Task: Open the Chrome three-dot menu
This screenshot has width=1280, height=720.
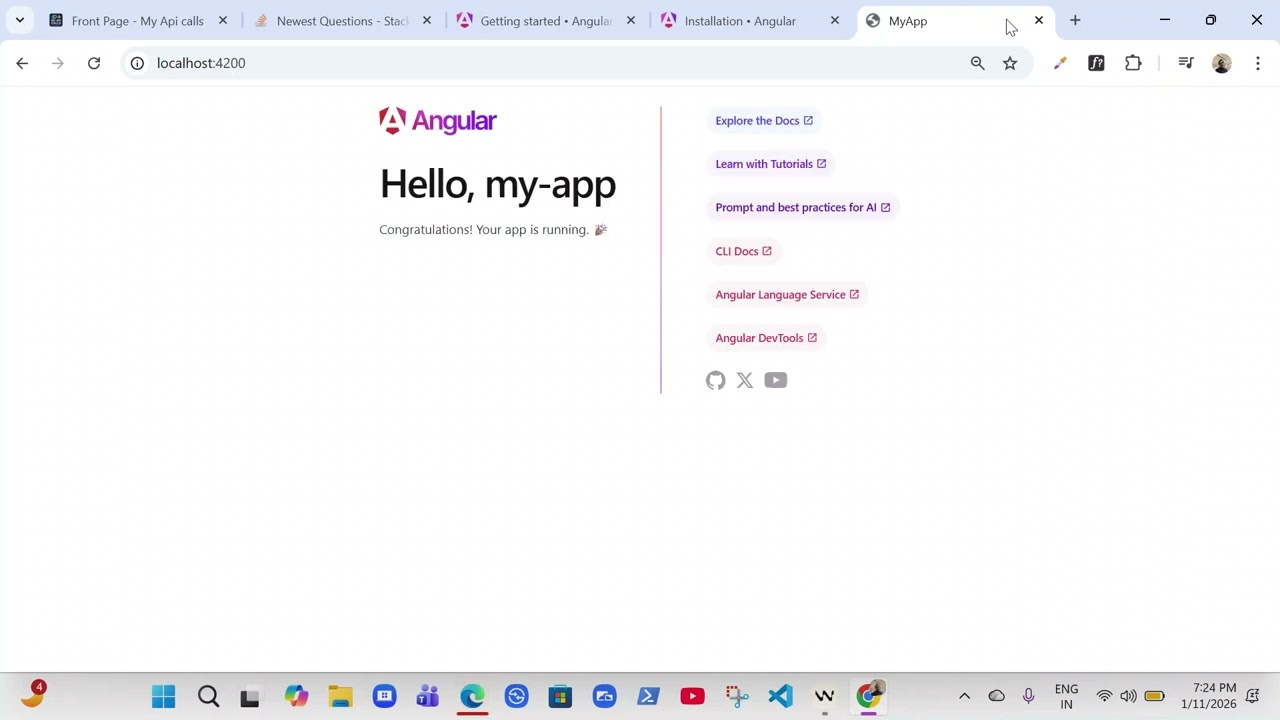Action: (x=1258, y=63)
